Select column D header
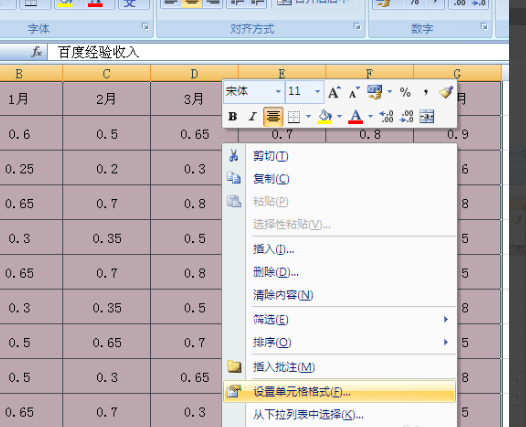The width and height of the screenshot is (526, 427). coord(194,73)
